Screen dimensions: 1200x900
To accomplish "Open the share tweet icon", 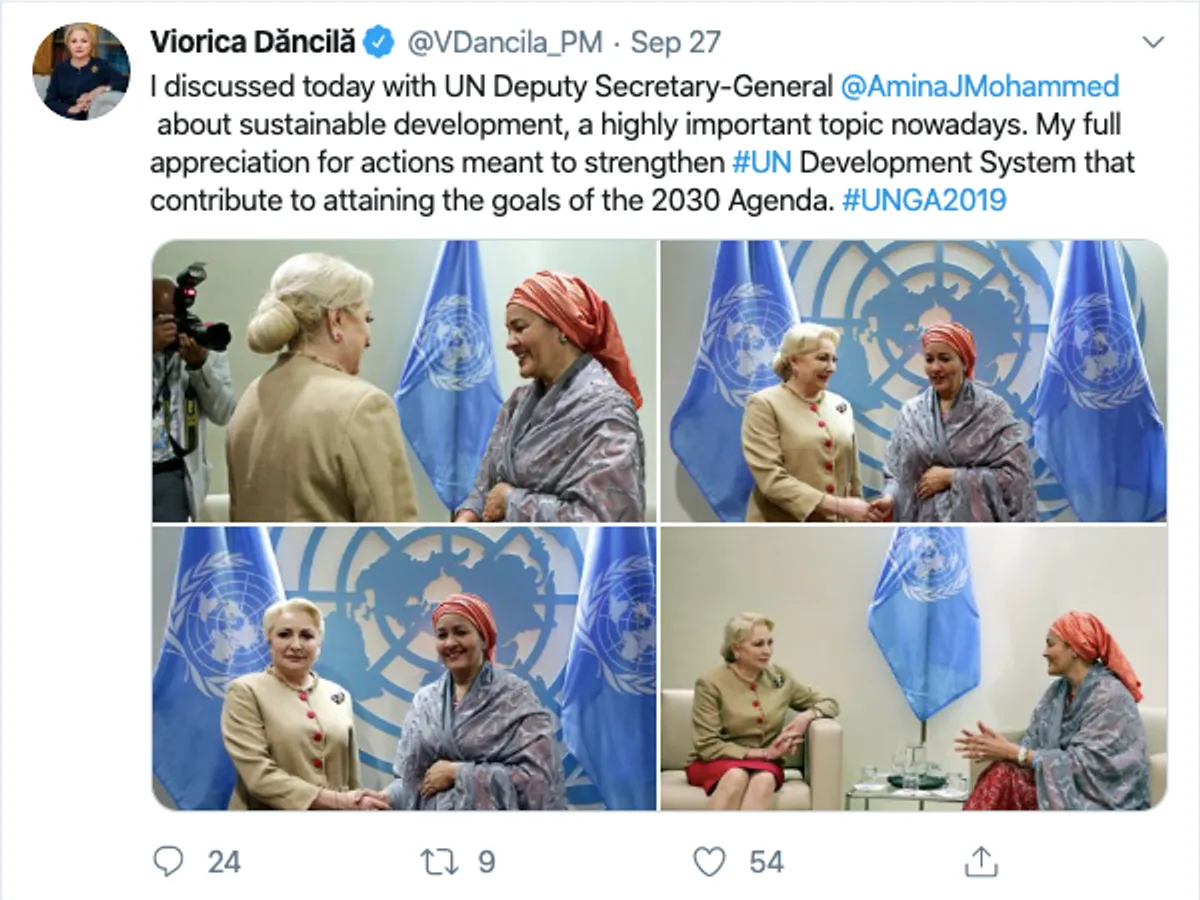I will 981,860.
